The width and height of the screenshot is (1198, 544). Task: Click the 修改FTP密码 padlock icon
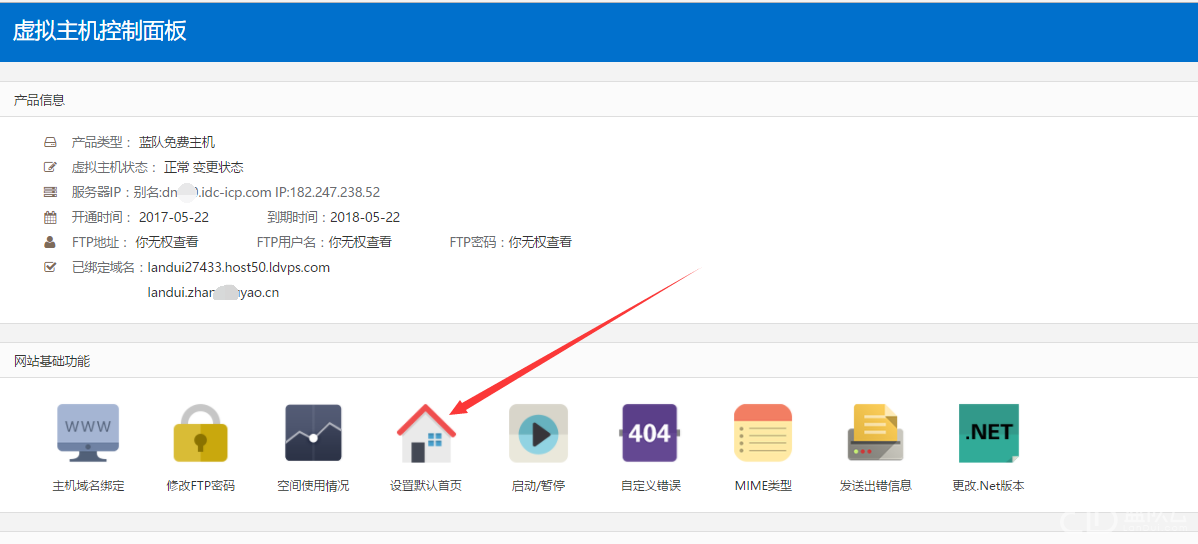(x=200, y=433)
